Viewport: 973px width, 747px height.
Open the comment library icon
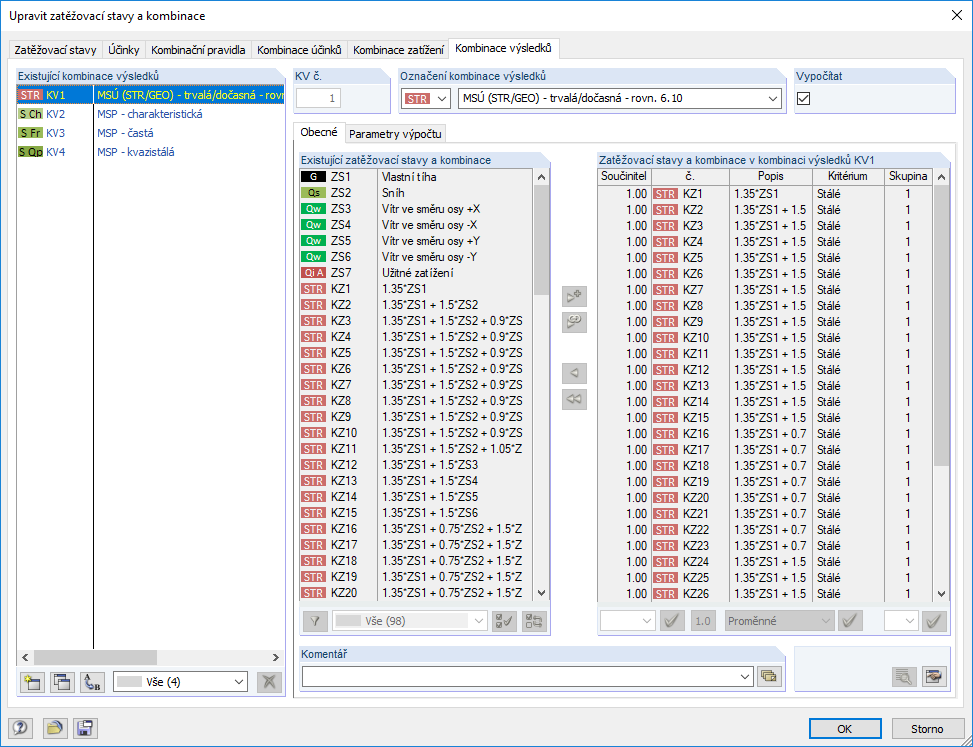(x=769, y=677)
